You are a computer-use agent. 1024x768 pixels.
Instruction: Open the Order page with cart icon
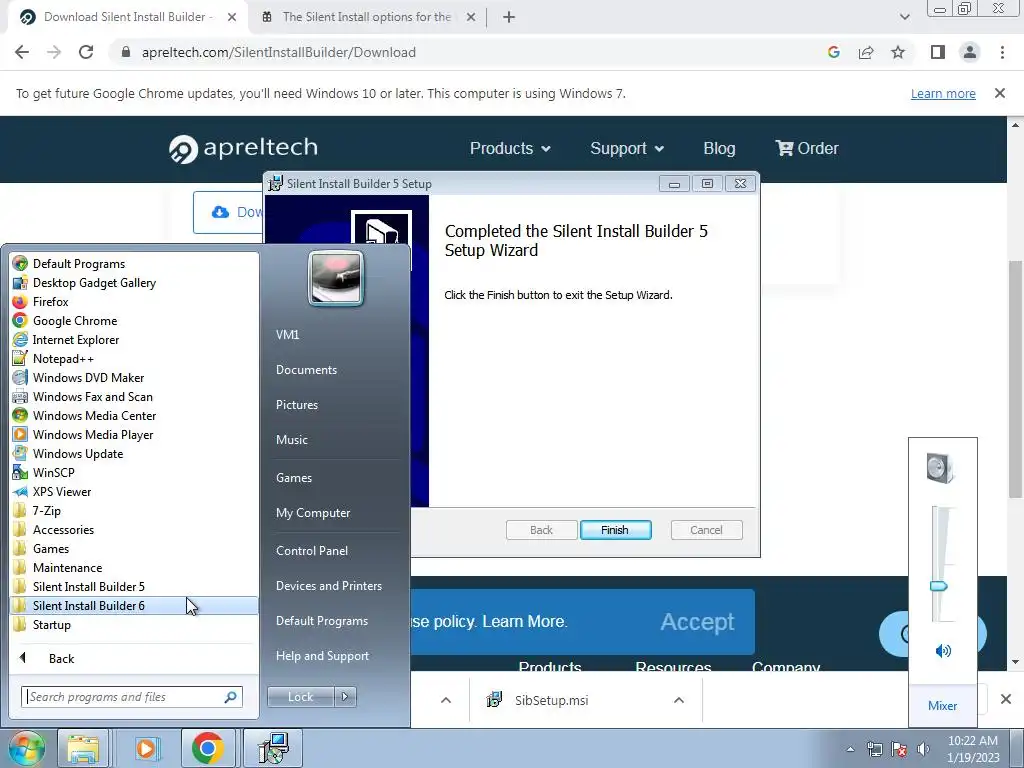(807, 148)
